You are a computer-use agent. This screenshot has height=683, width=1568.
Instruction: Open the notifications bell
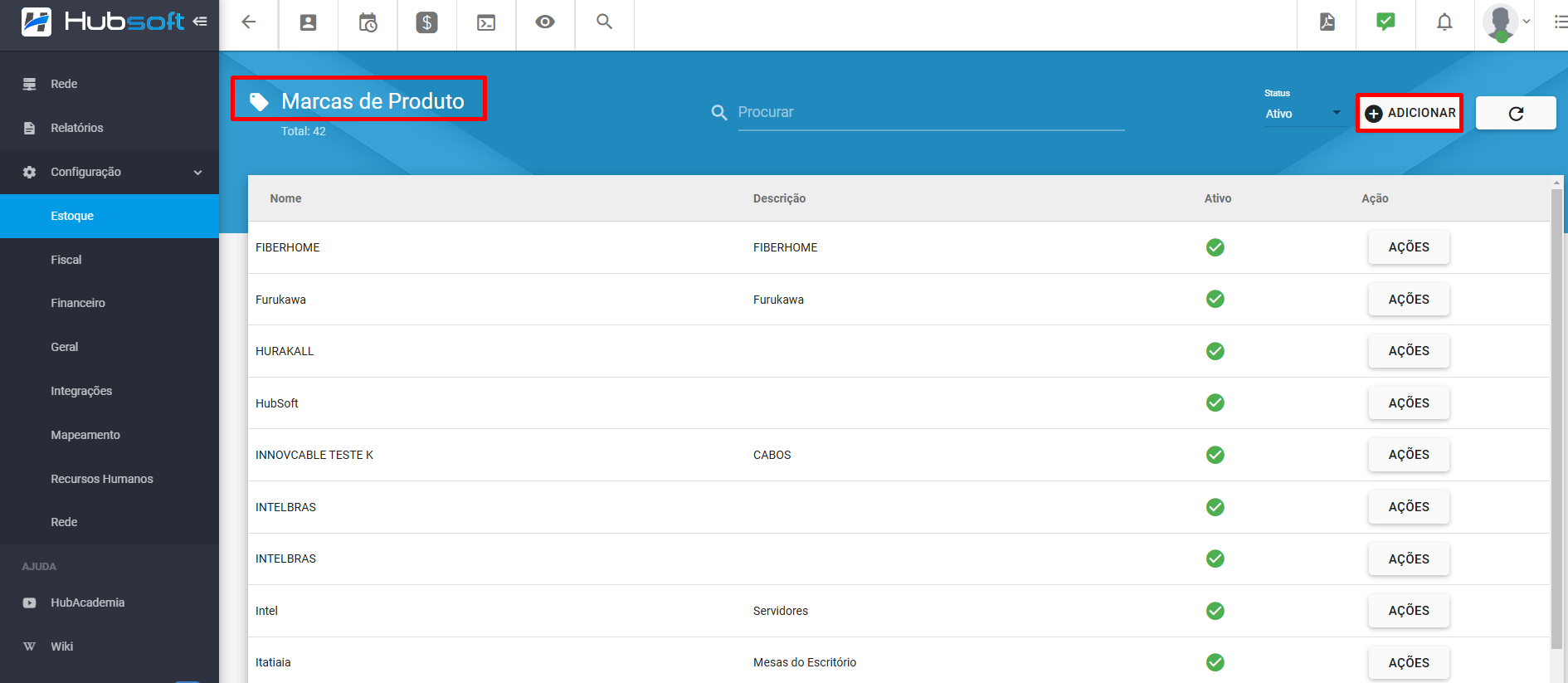coord(1444,22)
